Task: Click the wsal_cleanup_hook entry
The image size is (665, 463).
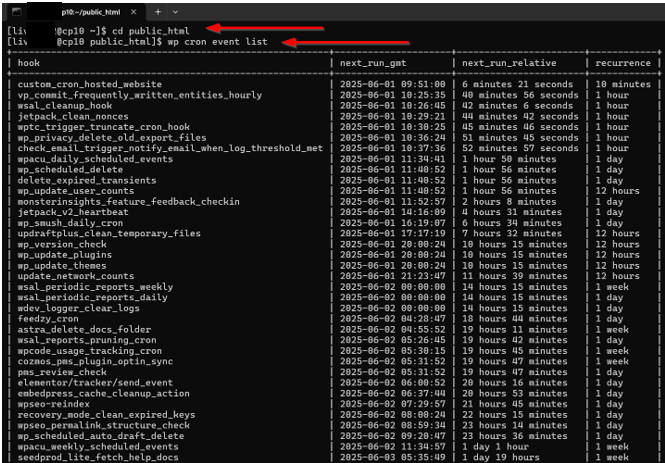Action: tap(65, 106)
